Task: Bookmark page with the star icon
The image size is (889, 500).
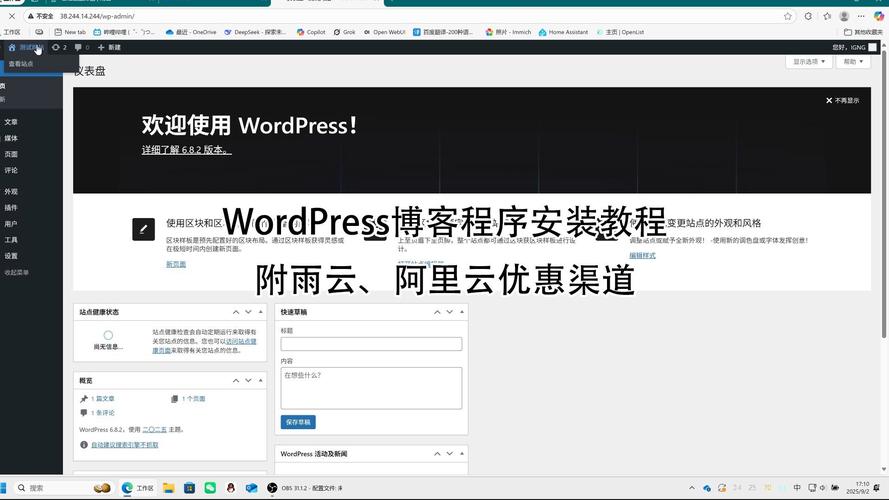Action: coord(788,16)
